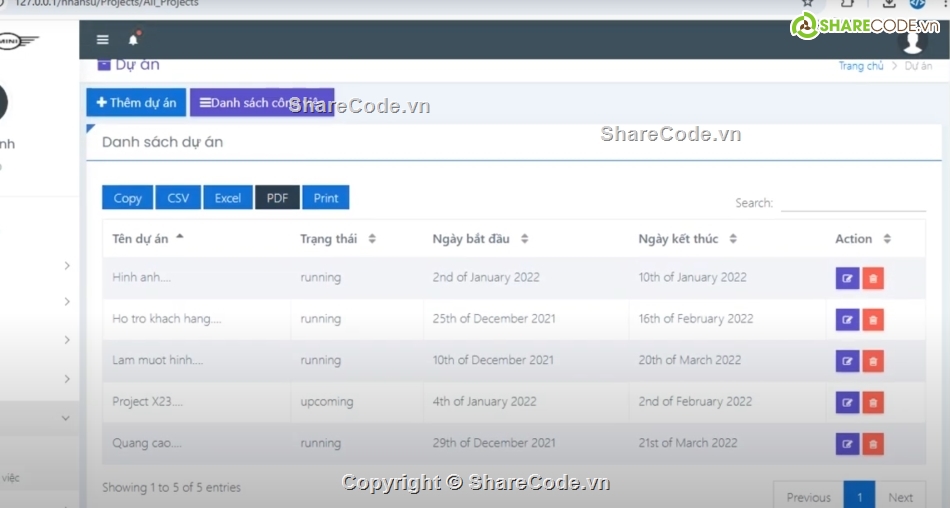Click '16th of February 2022' end date
Image resolution: width=950 pixels, height=508 pixels.
pos(696,319)
